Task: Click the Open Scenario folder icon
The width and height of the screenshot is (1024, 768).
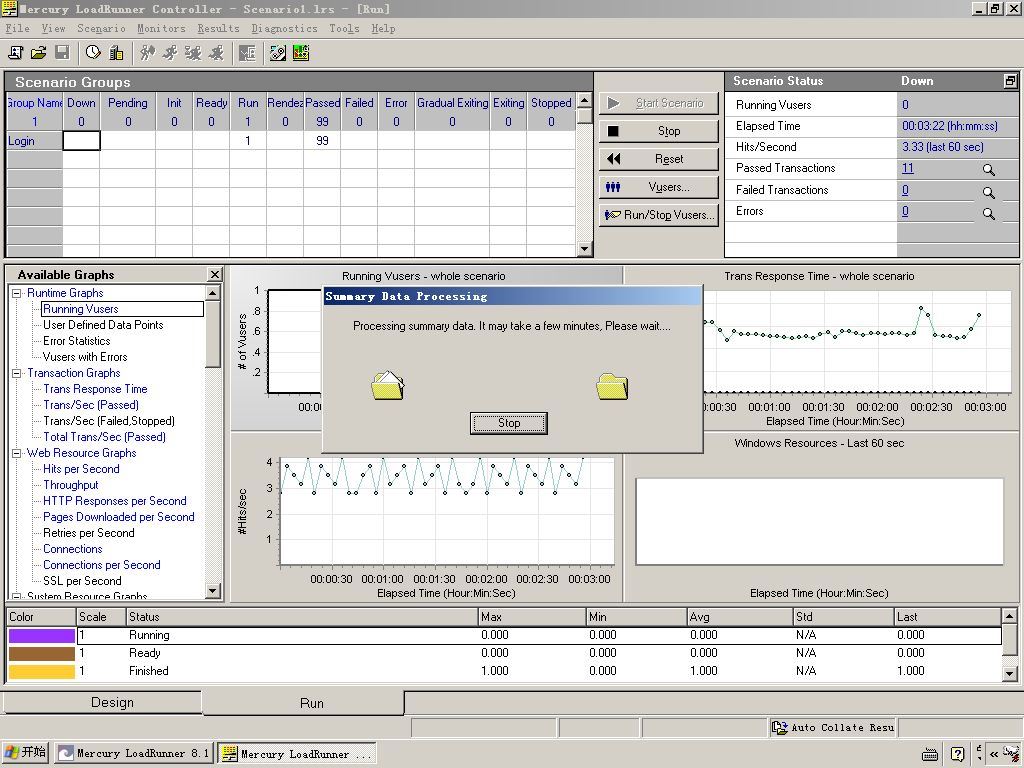Action: tap(39, 53)
